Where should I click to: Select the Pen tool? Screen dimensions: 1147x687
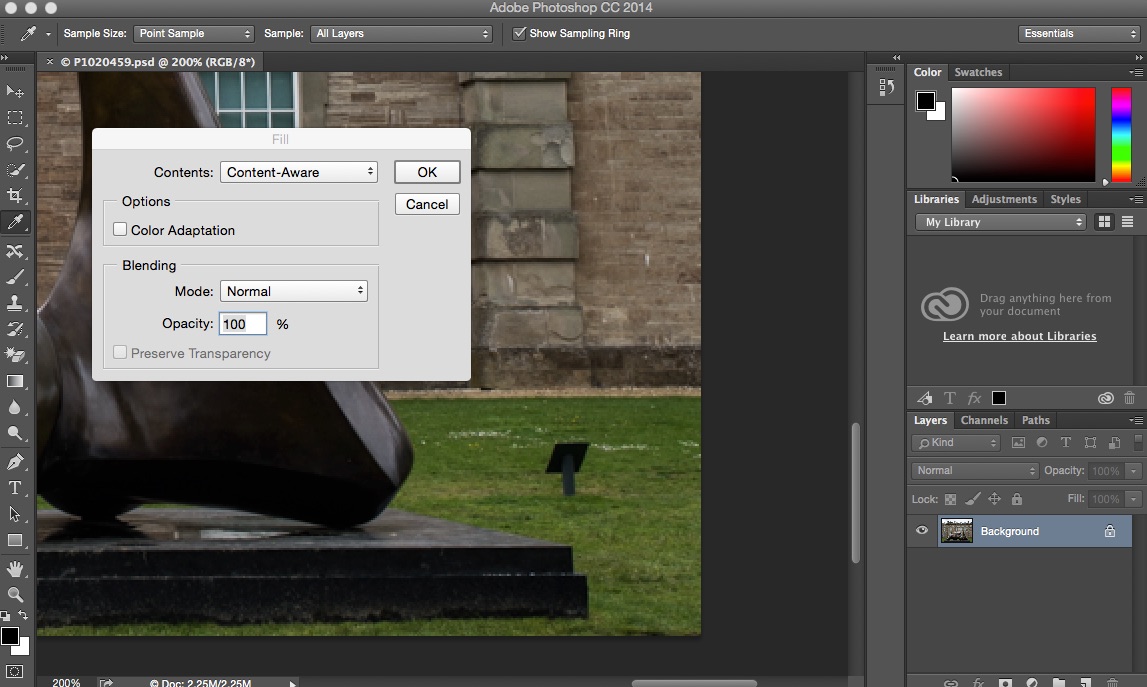(x=15, y=462)
